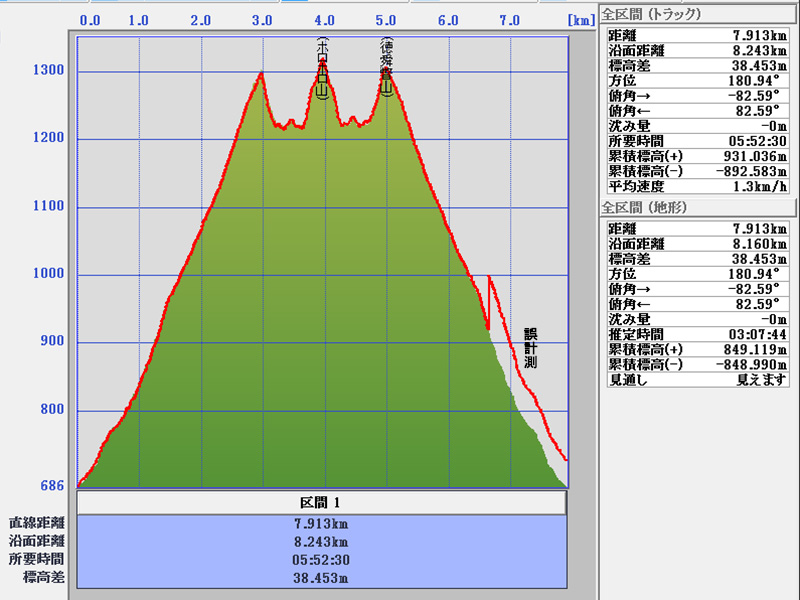
Task: Click the 1300 elevation axis label
Action: (47, 71)
